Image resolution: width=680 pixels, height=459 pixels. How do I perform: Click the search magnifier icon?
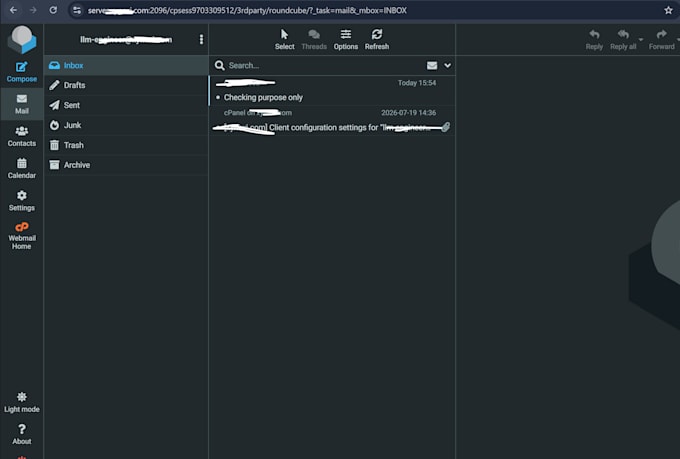click(220, 66)
